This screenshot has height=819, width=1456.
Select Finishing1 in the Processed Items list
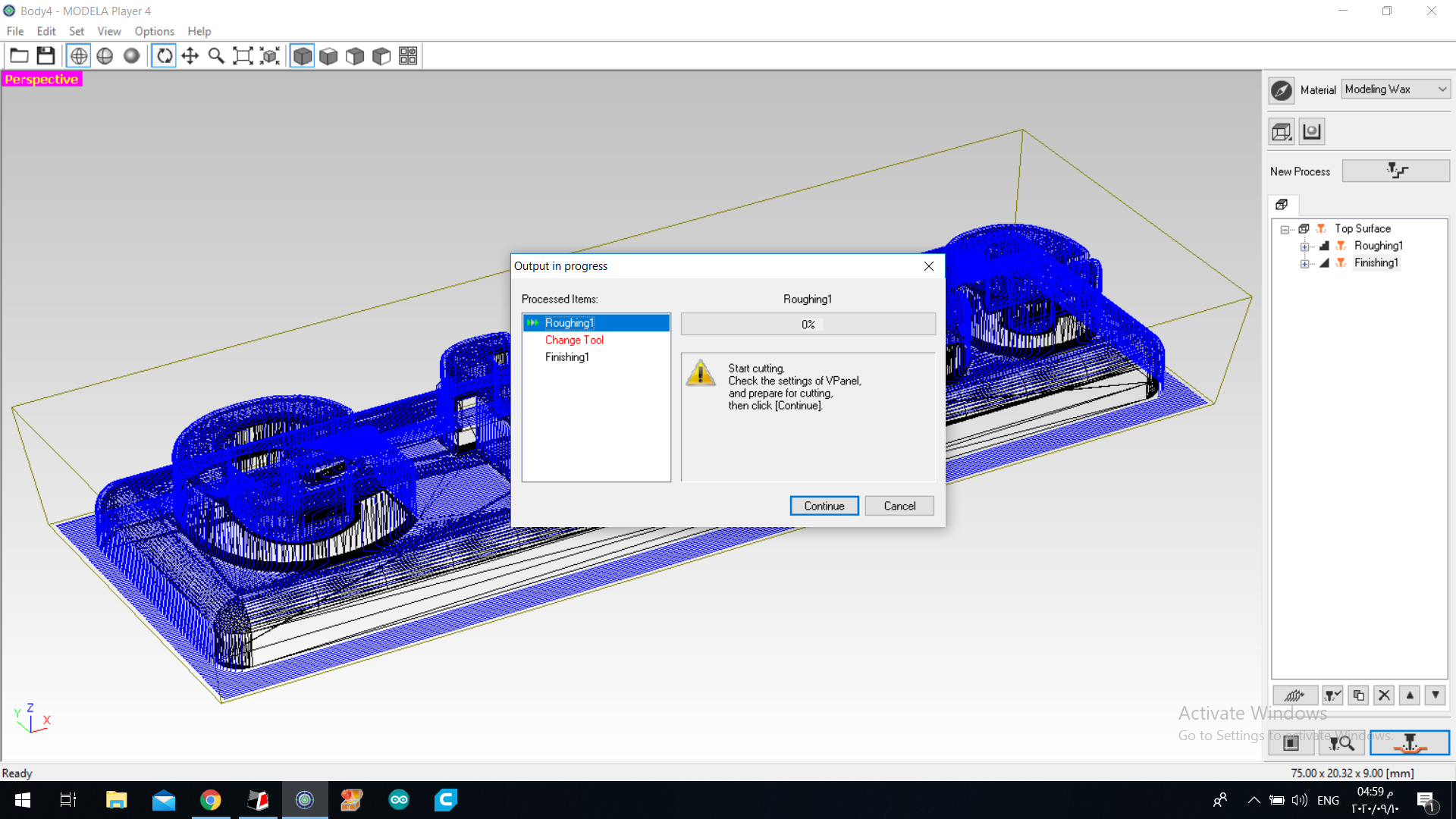[x=566, y=357]
